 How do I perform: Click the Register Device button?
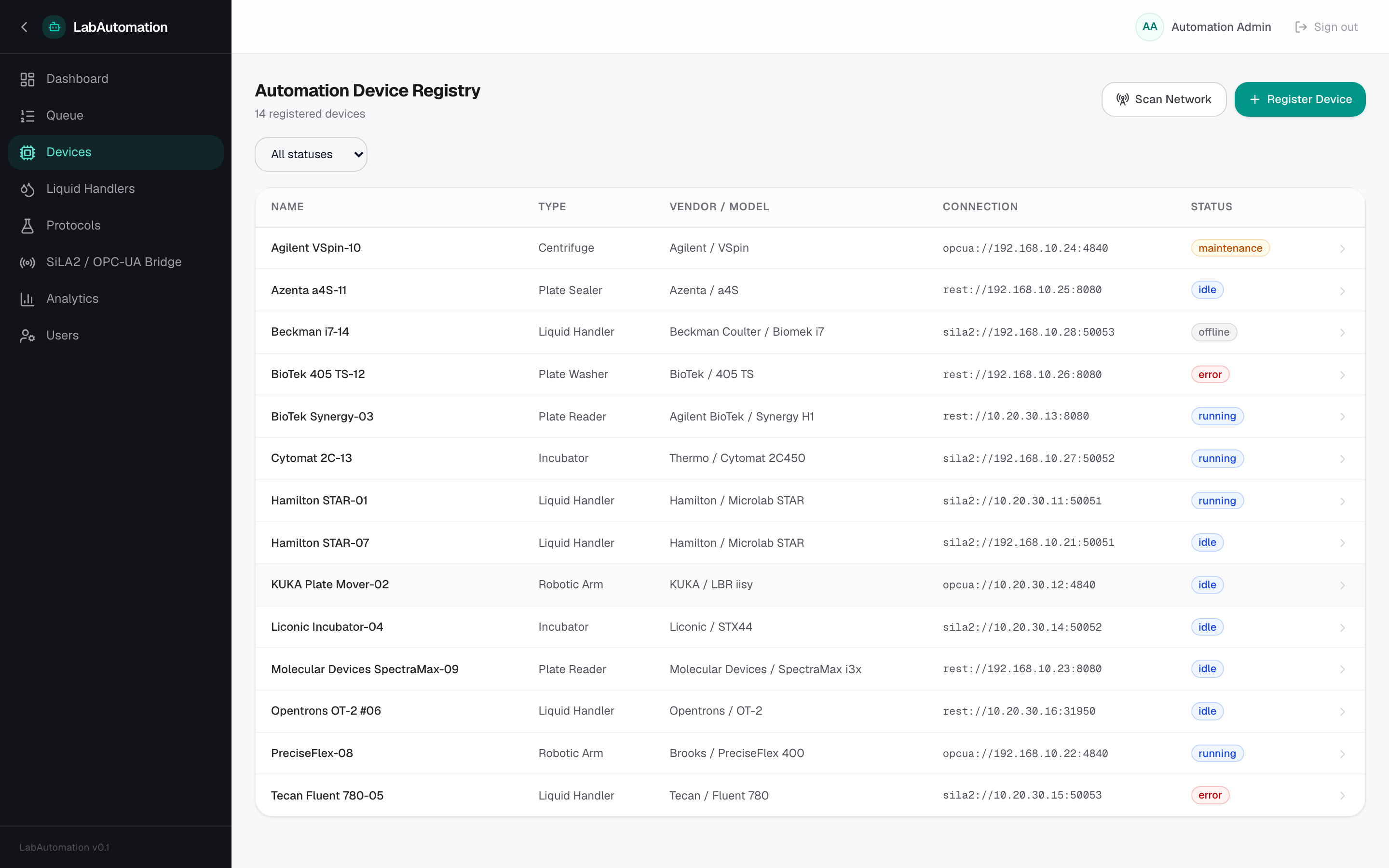(x=1299, y=99)
